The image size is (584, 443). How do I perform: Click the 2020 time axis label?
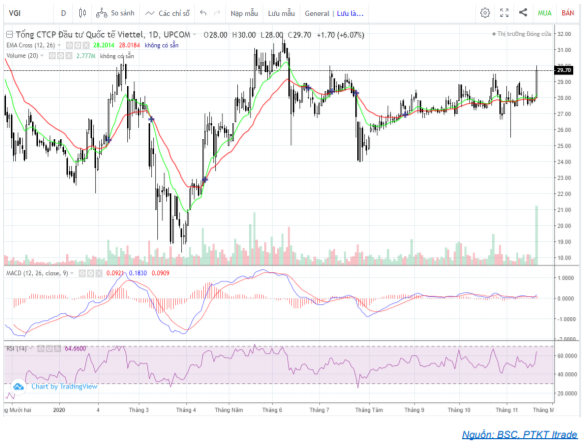click(x=59, y=410)
